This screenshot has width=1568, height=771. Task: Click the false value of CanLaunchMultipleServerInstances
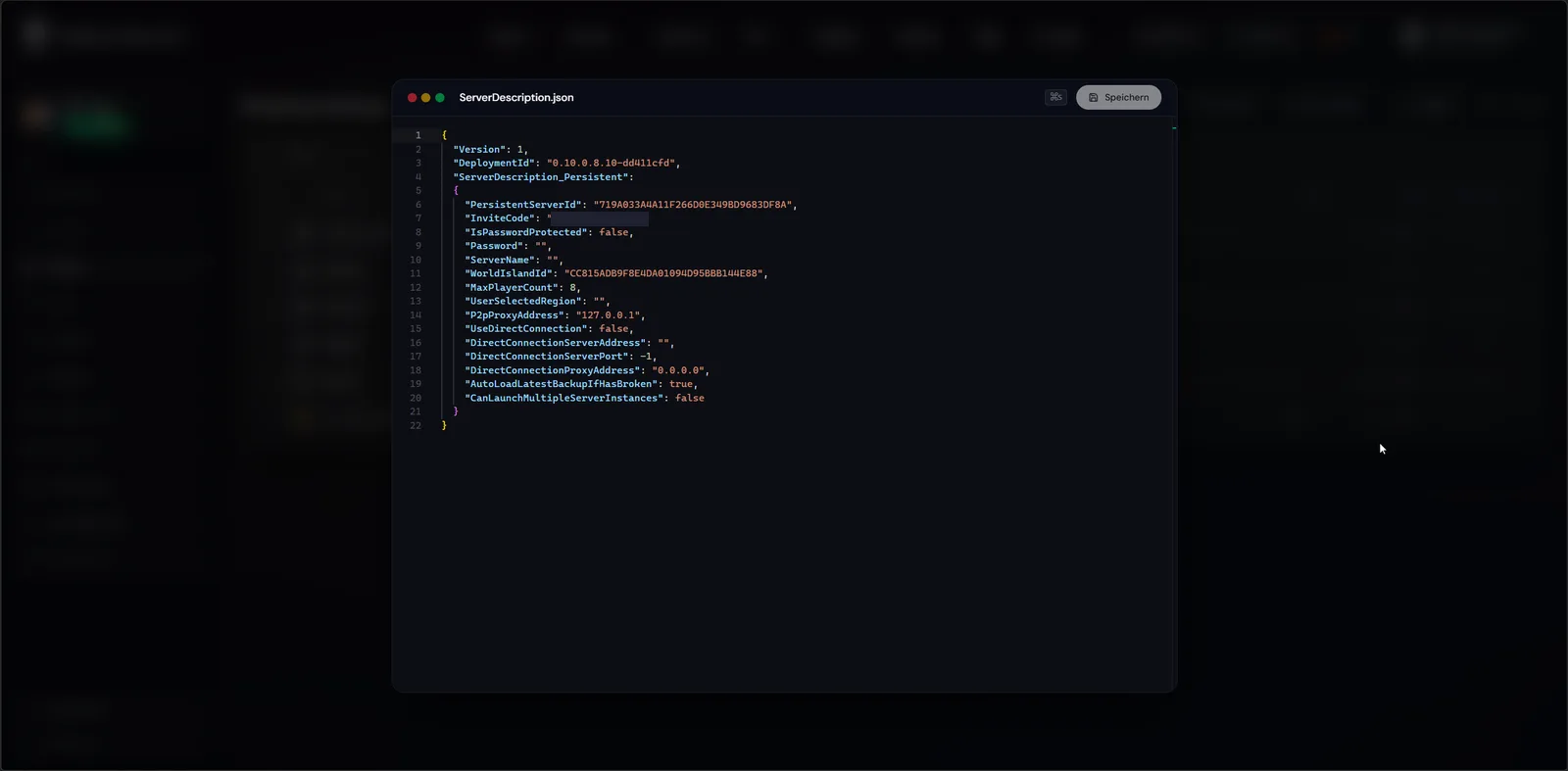coord(690,398)
